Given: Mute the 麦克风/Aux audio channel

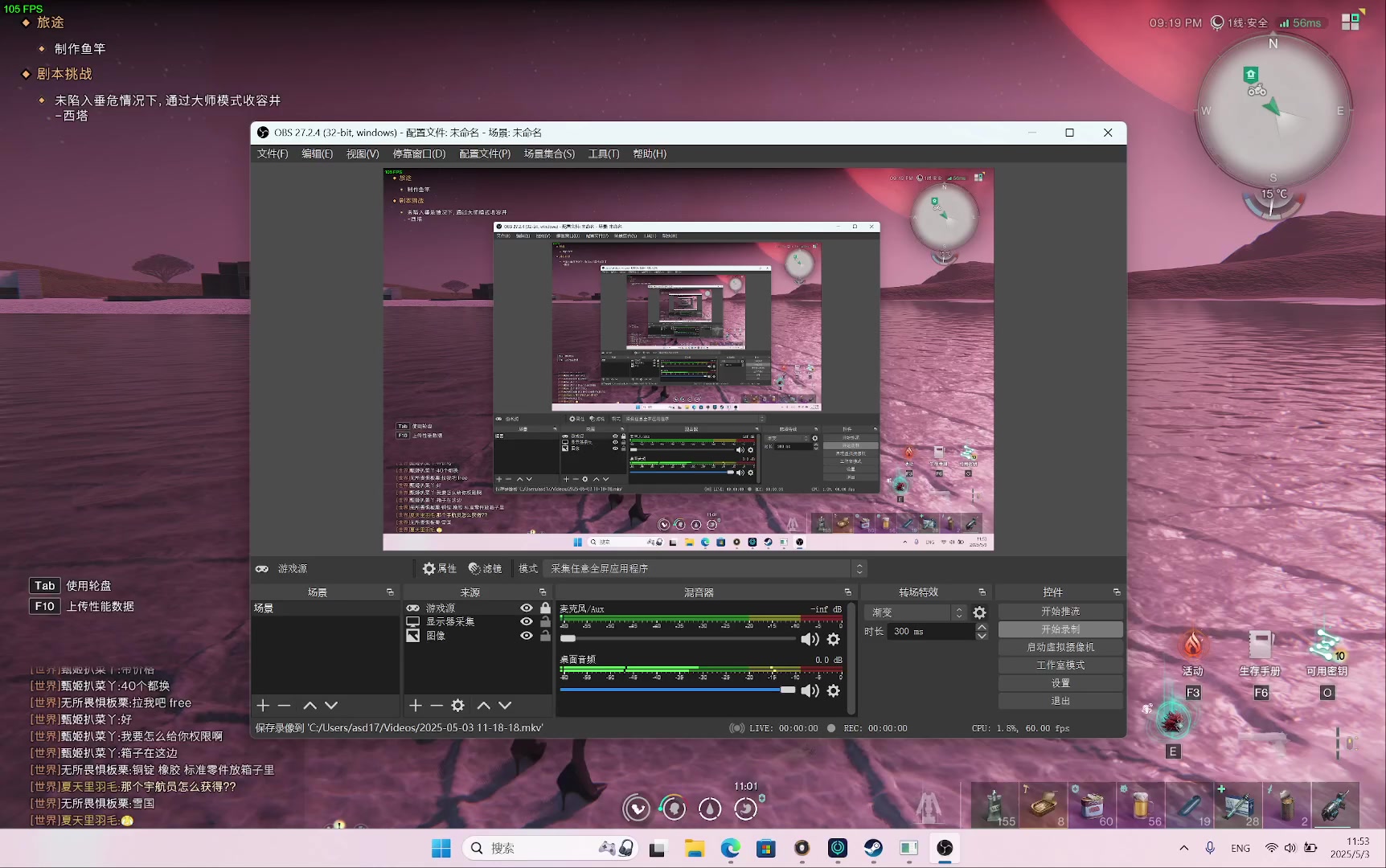Looking at the screenshot, I should [x=810, y=639].
